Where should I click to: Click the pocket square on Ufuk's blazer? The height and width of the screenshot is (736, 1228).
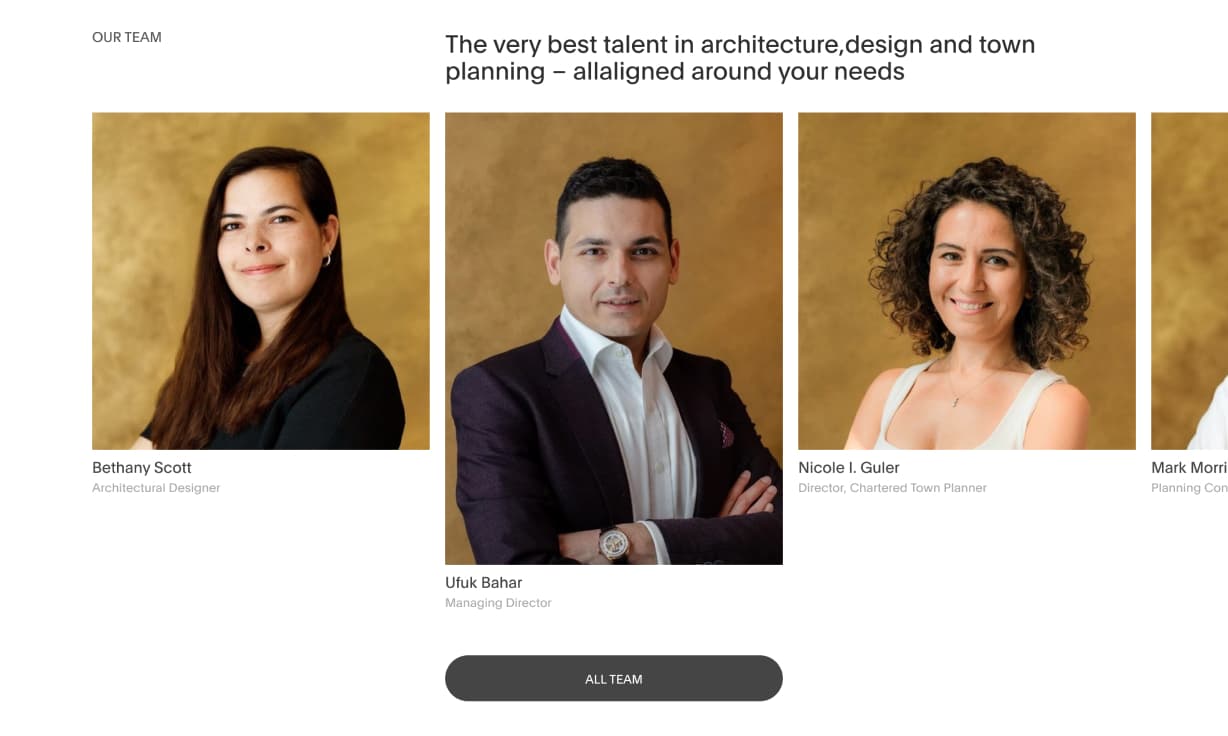tap(726, 433)
